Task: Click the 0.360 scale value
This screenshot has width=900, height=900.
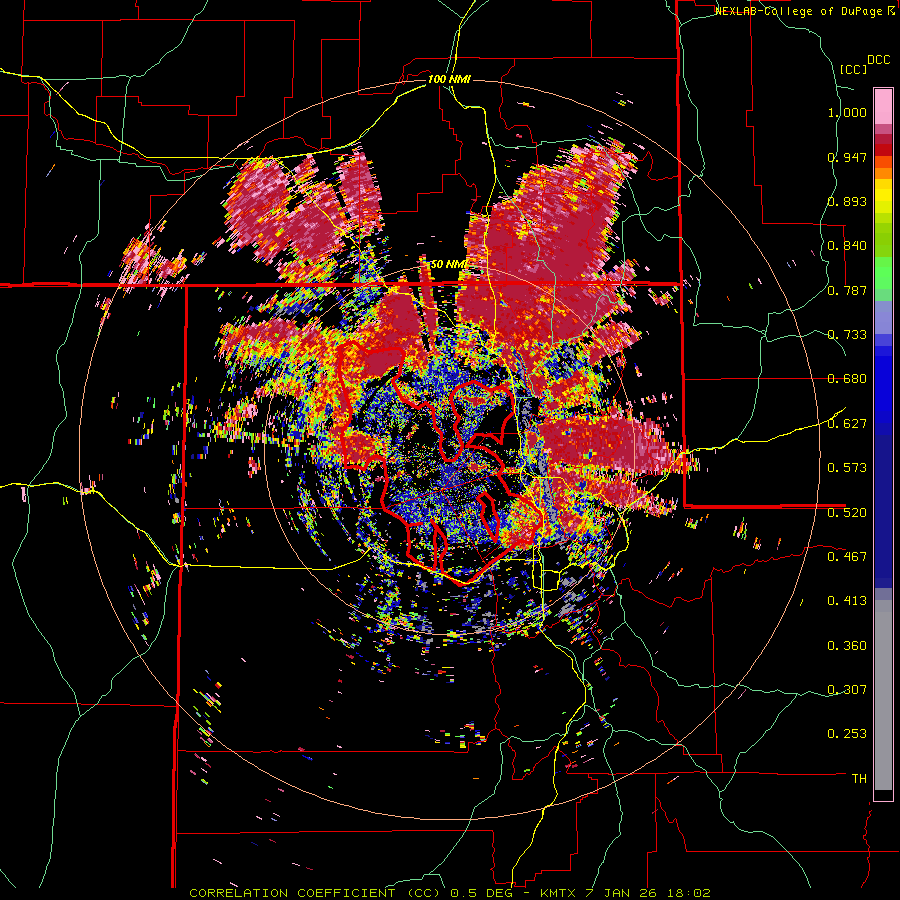Action: coord(847,646)
